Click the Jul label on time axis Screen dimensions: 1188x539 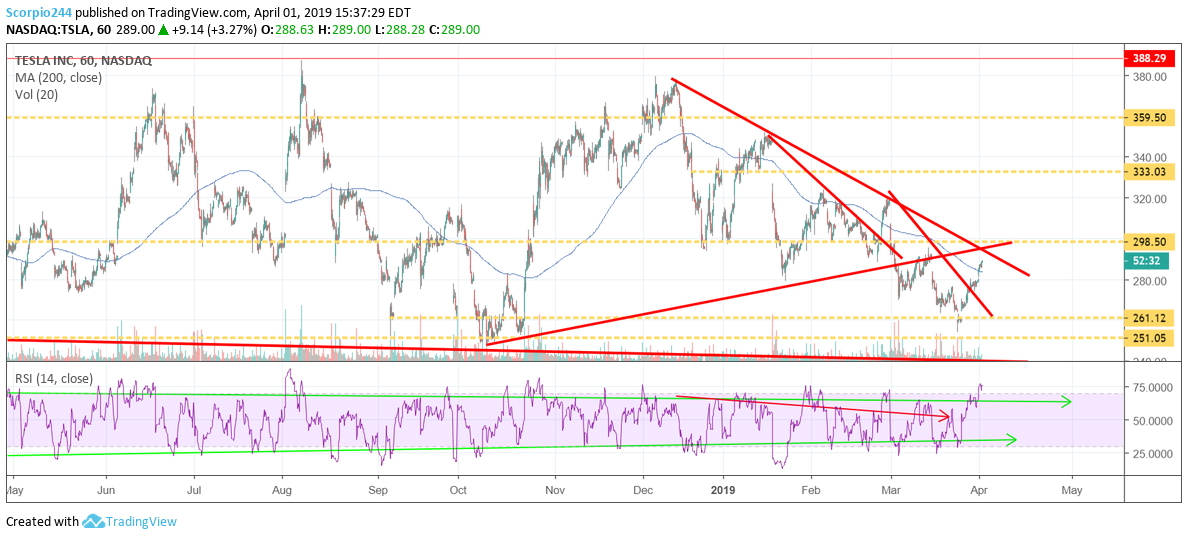tap(194, 490)
